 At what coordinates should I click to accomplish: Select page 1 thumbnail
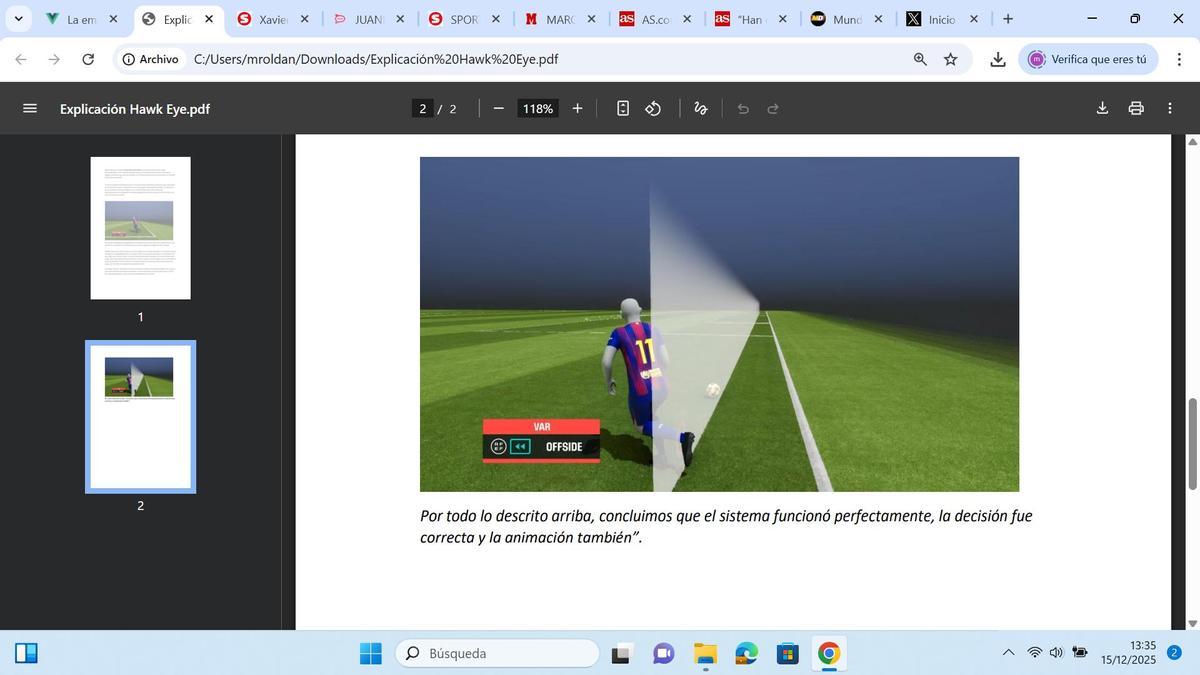tap(140, 227)
